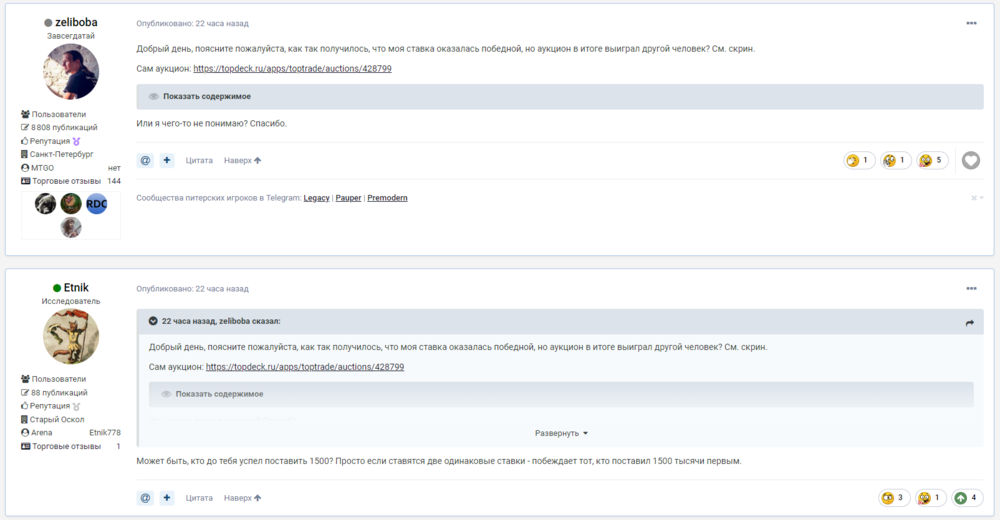Open zeliboba's Торговые отзывы 144
The width and height of the screenshot is (1000, 520).
pos(71,181)
